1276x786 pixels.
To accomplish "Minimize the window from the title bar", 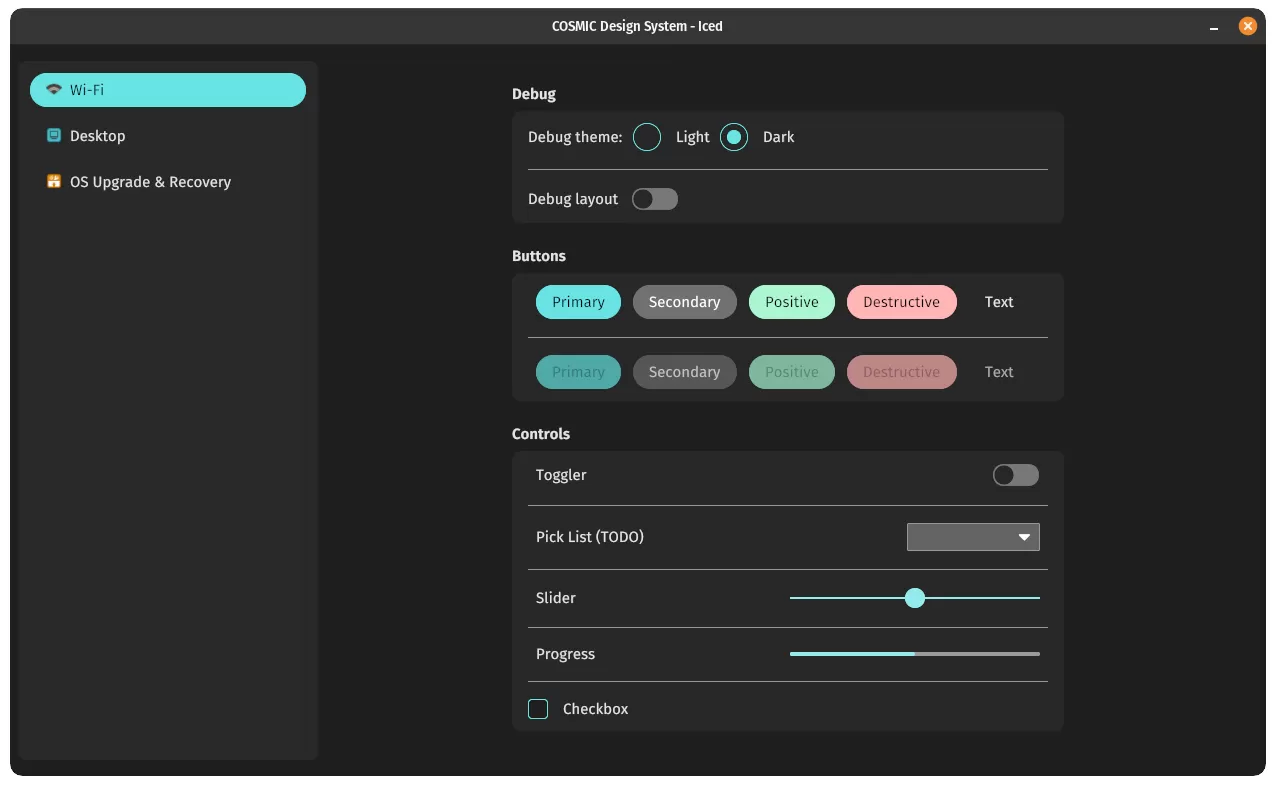I will [x=1214, y=28].
